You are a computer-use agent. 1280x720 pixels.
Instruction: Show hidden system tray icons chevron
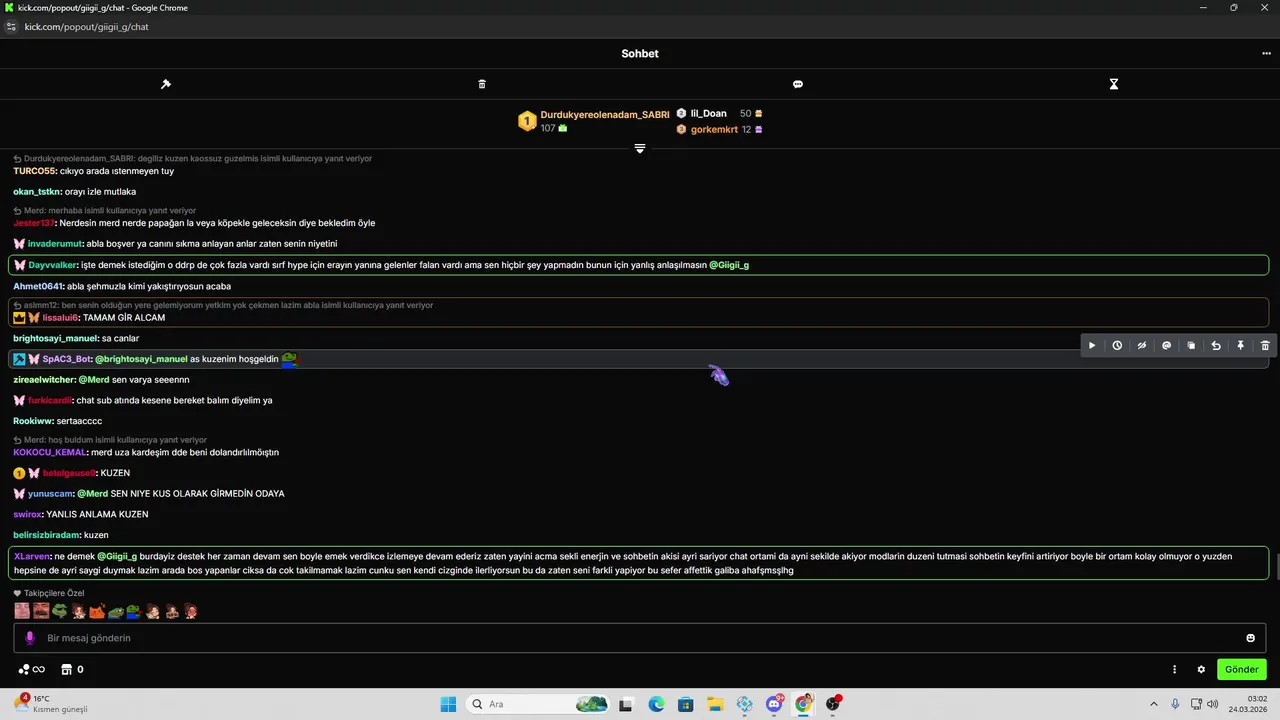[x=1154, y=704]
